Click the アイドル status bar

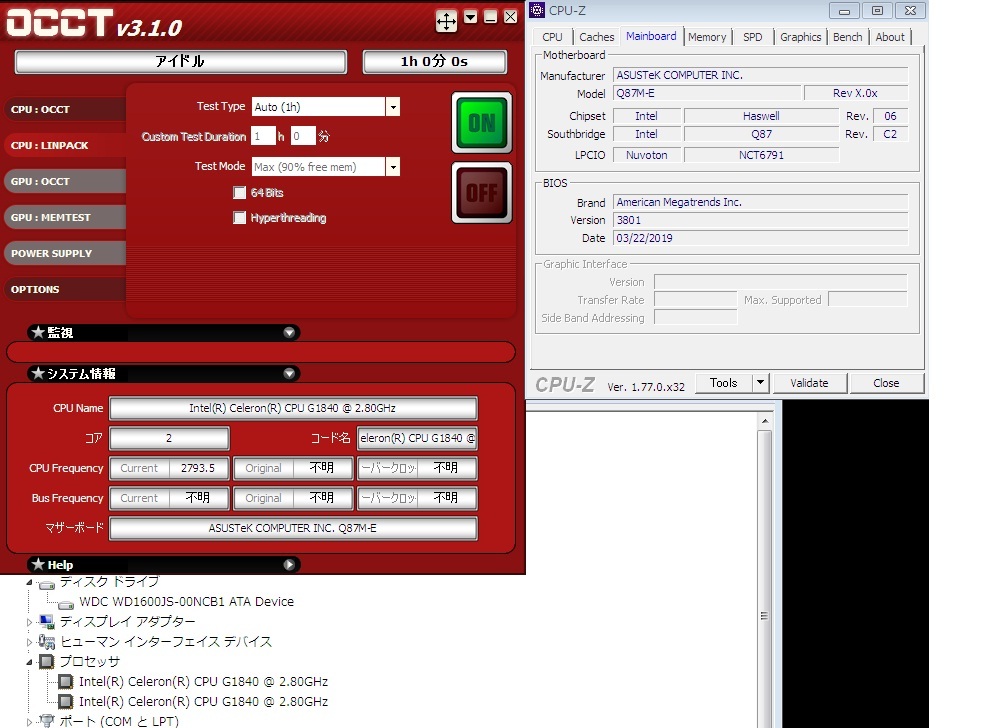coord(181,62)
